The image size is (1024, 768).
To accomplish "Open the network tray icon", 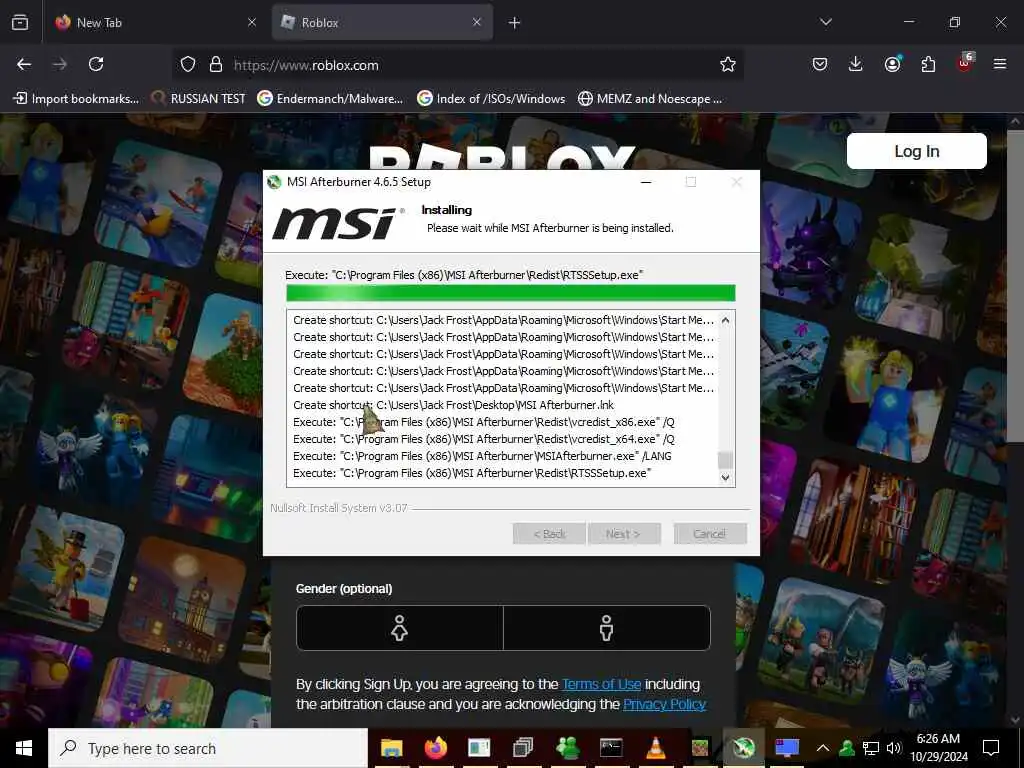I will tap(871, 748).
